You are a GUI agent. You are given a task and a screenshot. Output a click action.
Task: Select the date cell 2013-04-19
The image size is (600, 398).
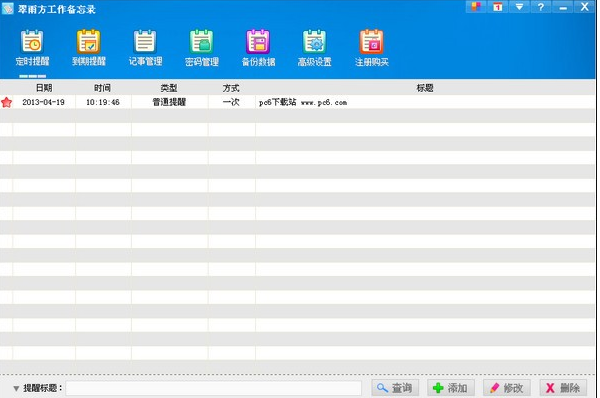(x=44, y=102)
